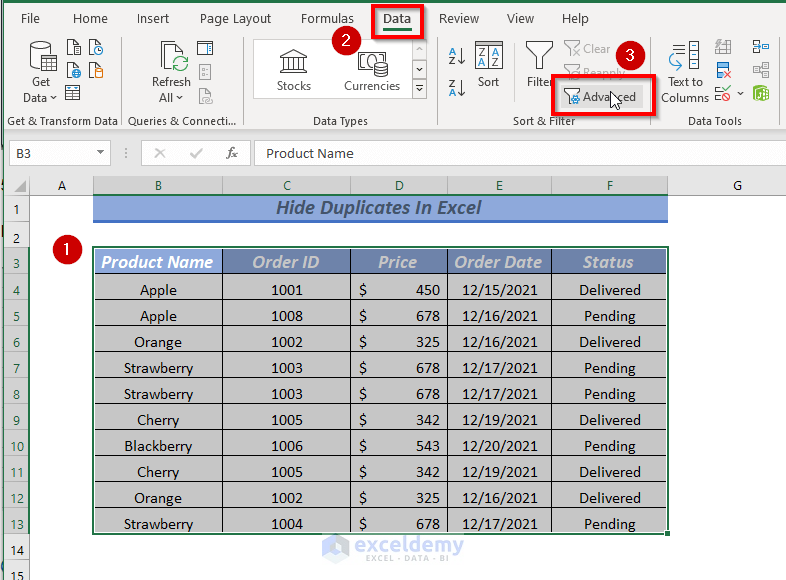Select the column G header
The height and width of the screenshot is (580, 786).
(737, 186)
